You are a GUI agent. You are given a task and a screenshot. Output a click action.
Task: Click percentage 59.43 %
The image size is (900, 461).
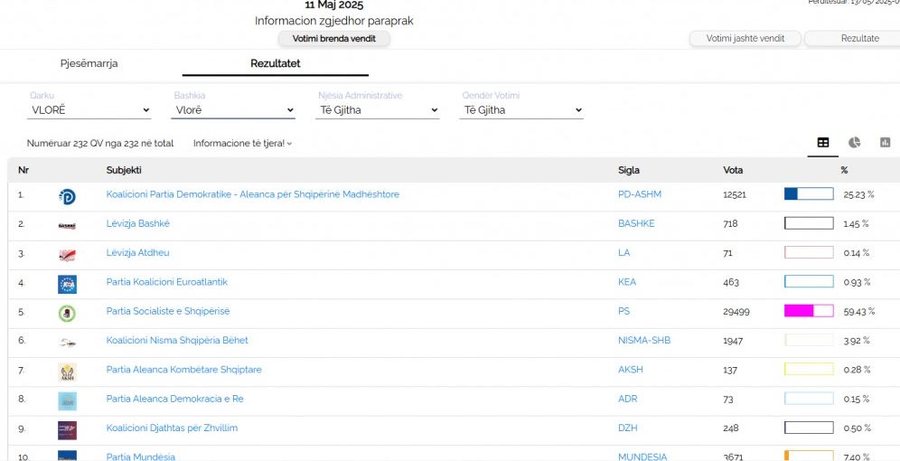point(859,312)
